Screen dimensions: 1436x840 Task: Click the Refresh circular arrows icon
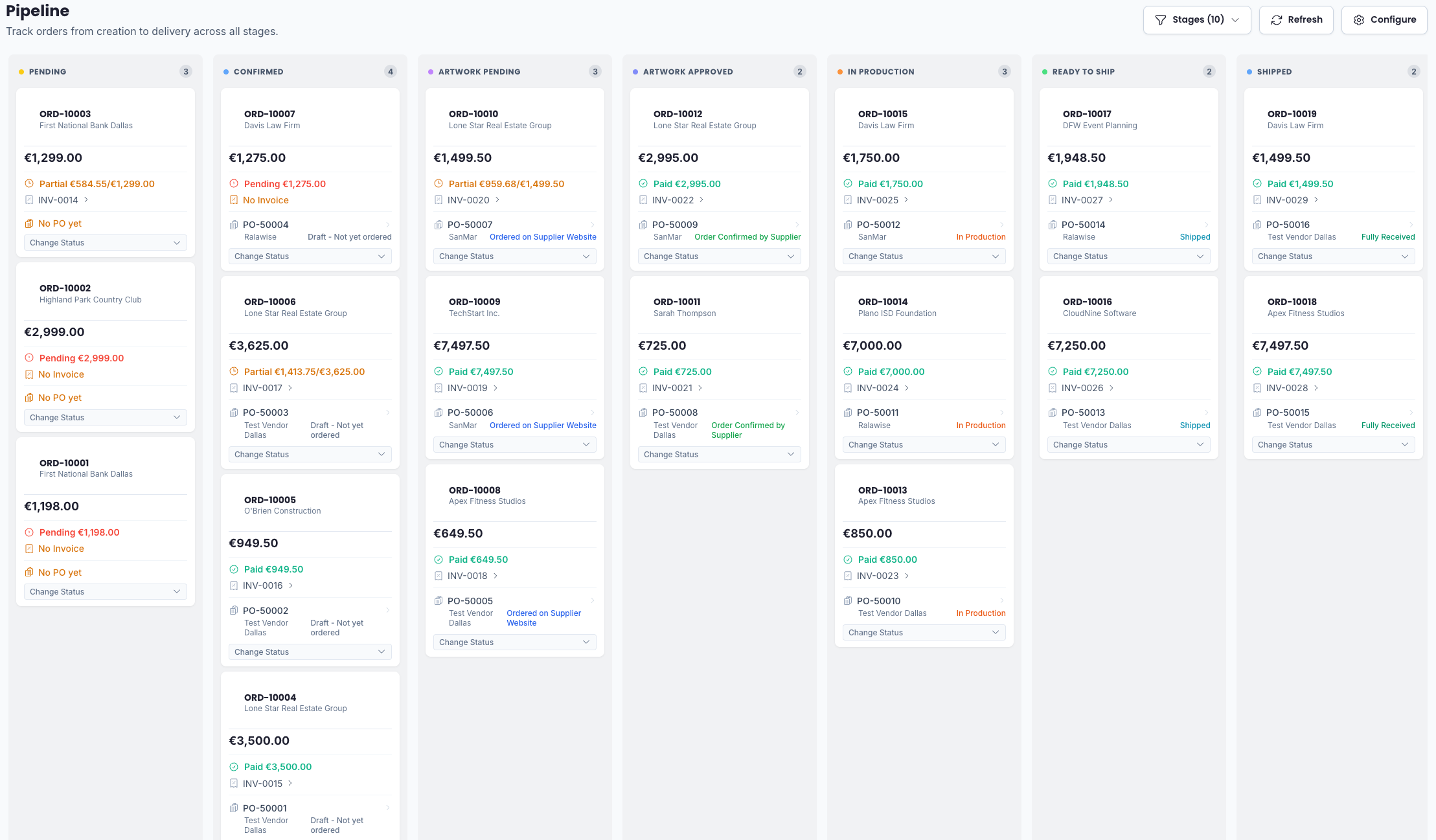[x=1276, y=20]
